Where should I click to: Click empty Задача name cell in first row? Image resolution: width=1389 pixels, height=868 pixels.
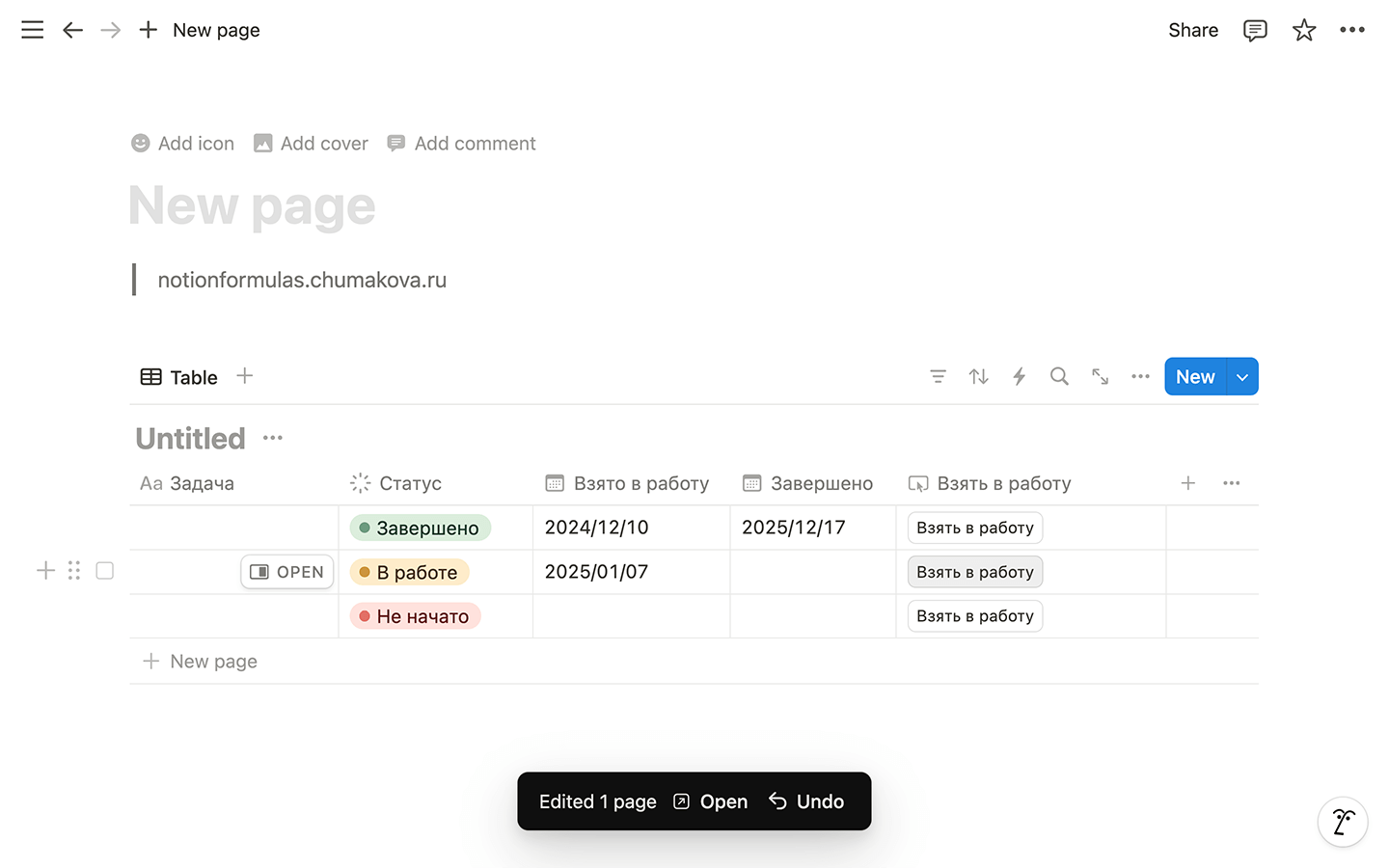point(233,528)
